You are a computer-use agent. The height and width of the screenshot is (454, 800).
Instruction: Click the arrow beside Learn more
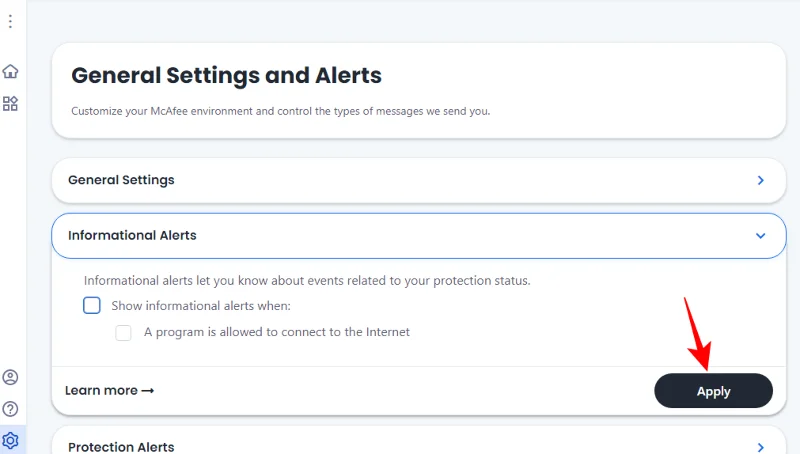[148, 391]
